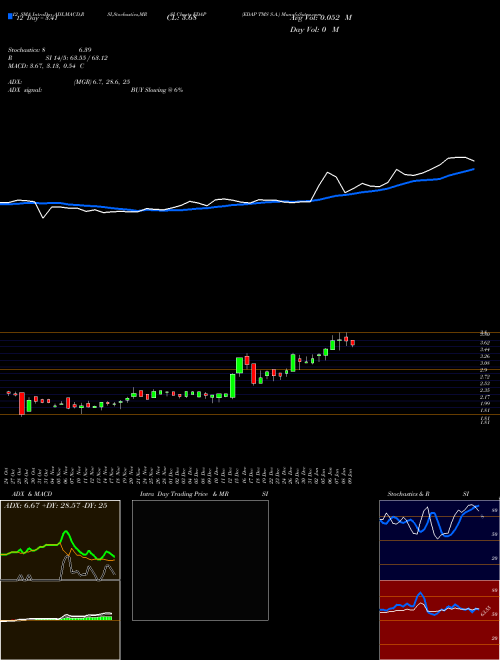Viewport: 500px width, 660px height.
Task: Click the 'BUY Slowing @ 6%' signal text
Action: coord(157,90)
